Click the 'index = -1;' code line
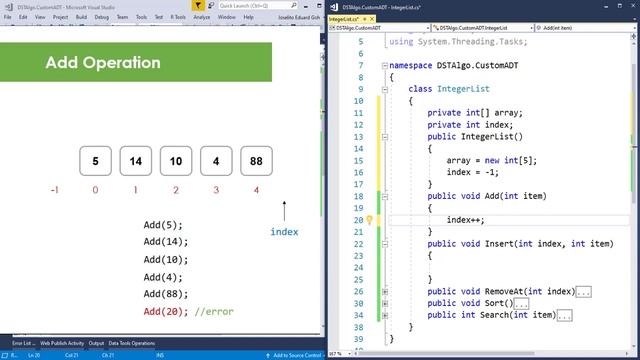 473,173
